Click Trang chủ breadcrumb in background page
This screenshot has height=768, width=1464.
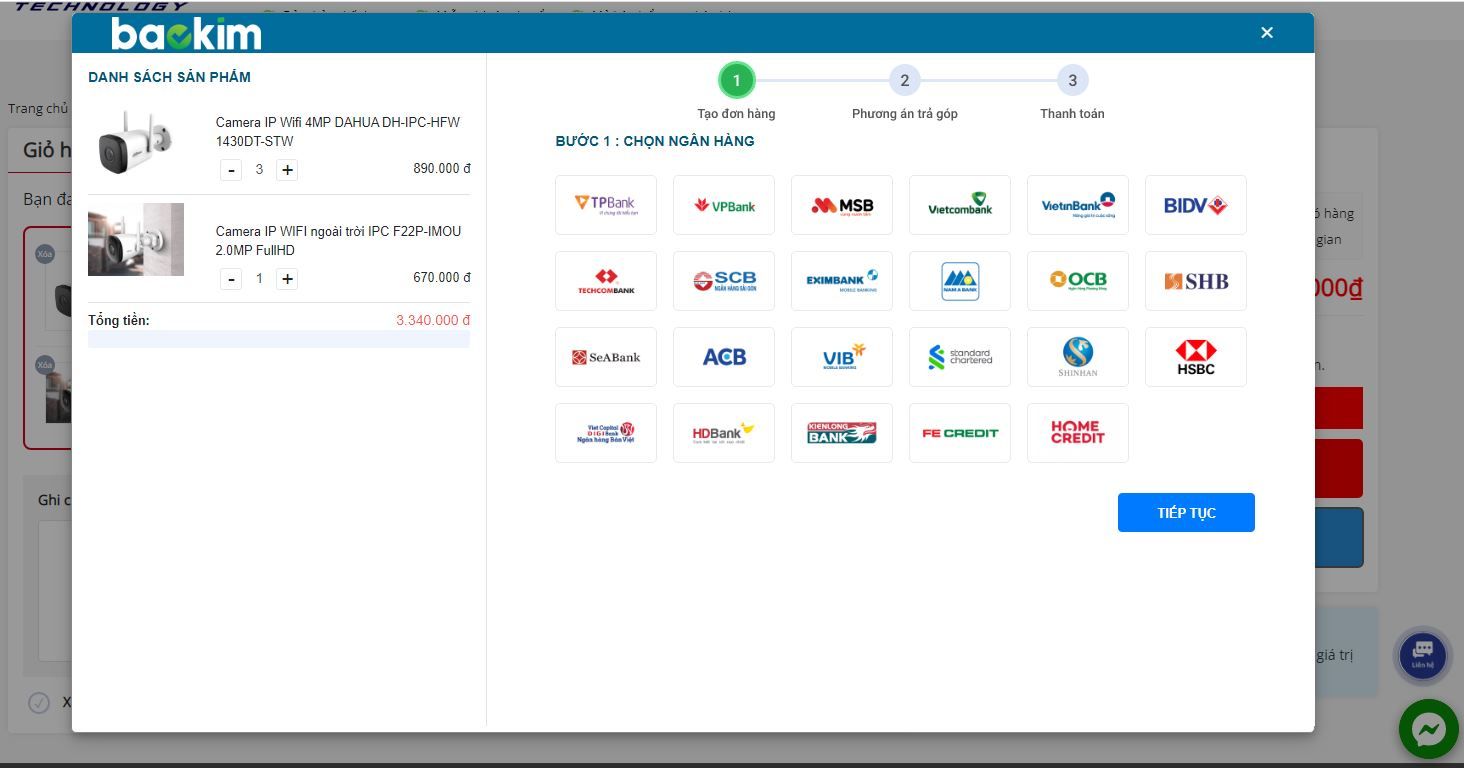[x=38, y=108]
